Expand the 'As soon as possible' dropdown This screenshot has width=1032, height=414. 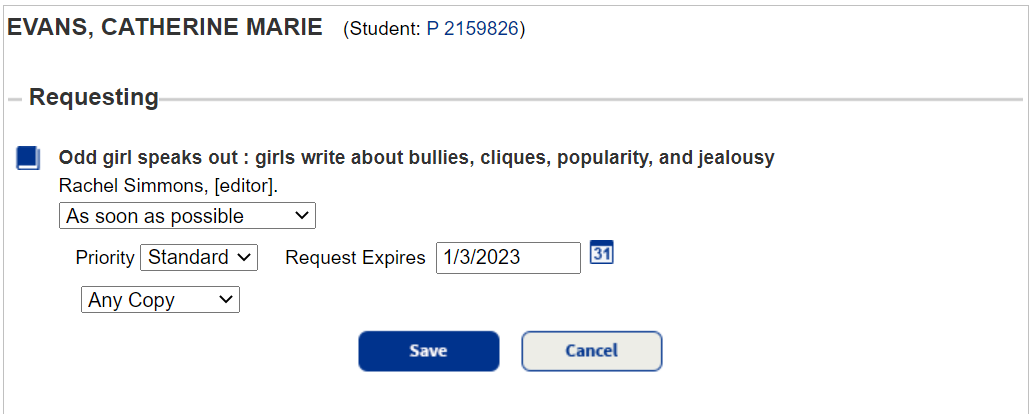[187, 216]
